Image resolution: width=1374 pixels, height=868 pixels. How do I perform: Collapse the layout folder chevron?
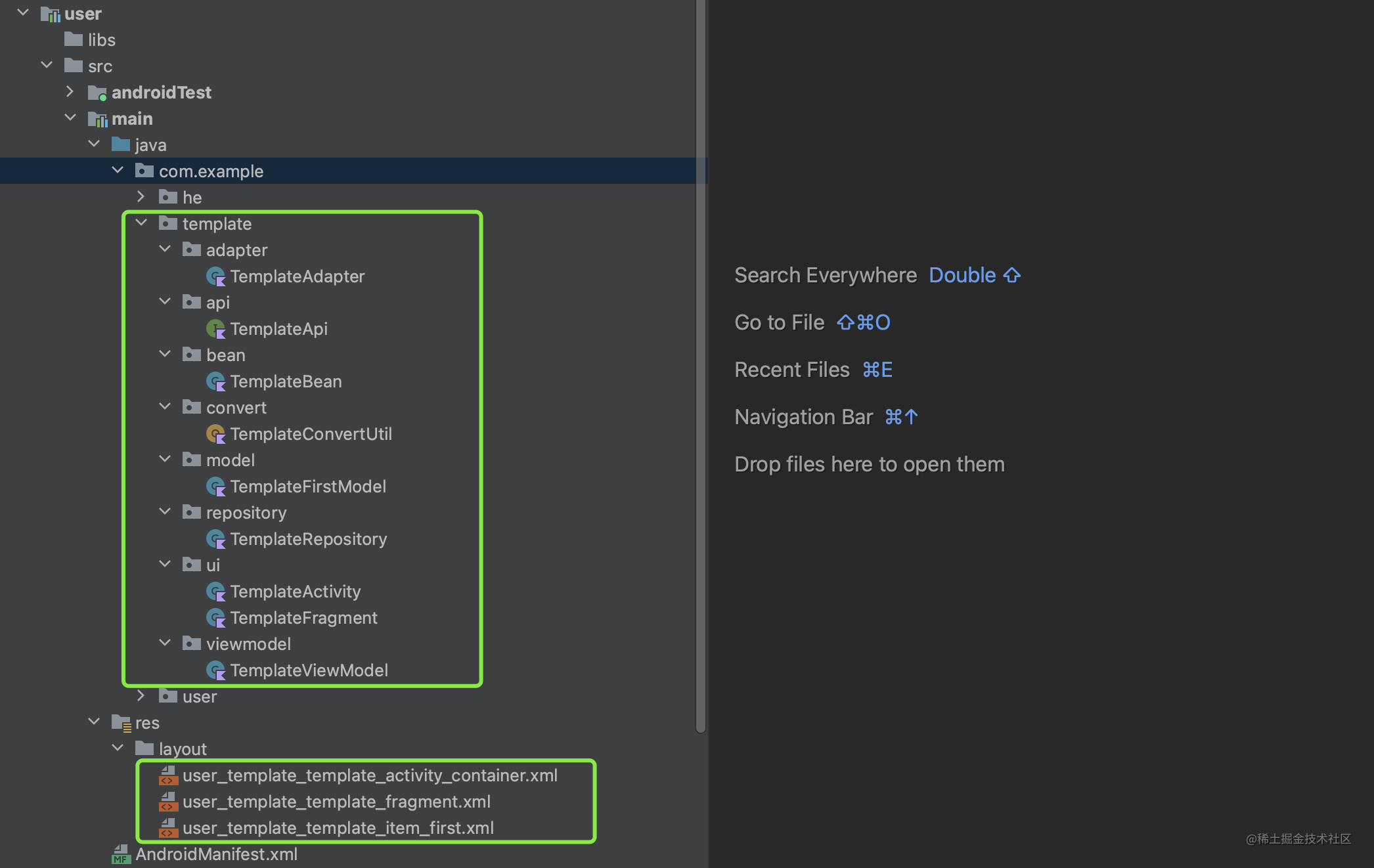click(118, 749)
